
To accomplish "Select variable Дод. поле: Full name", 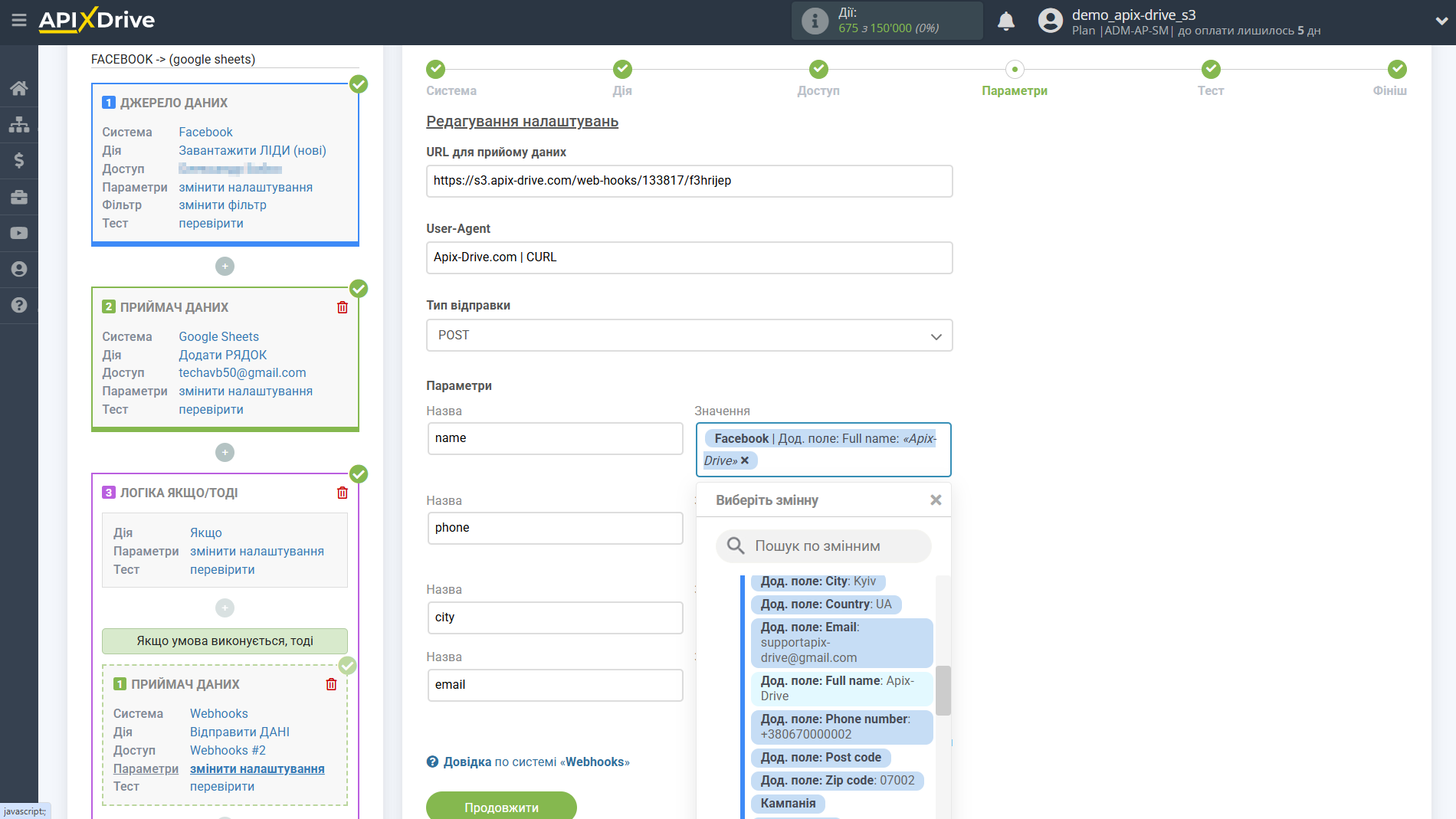I will tap(842, 689).
